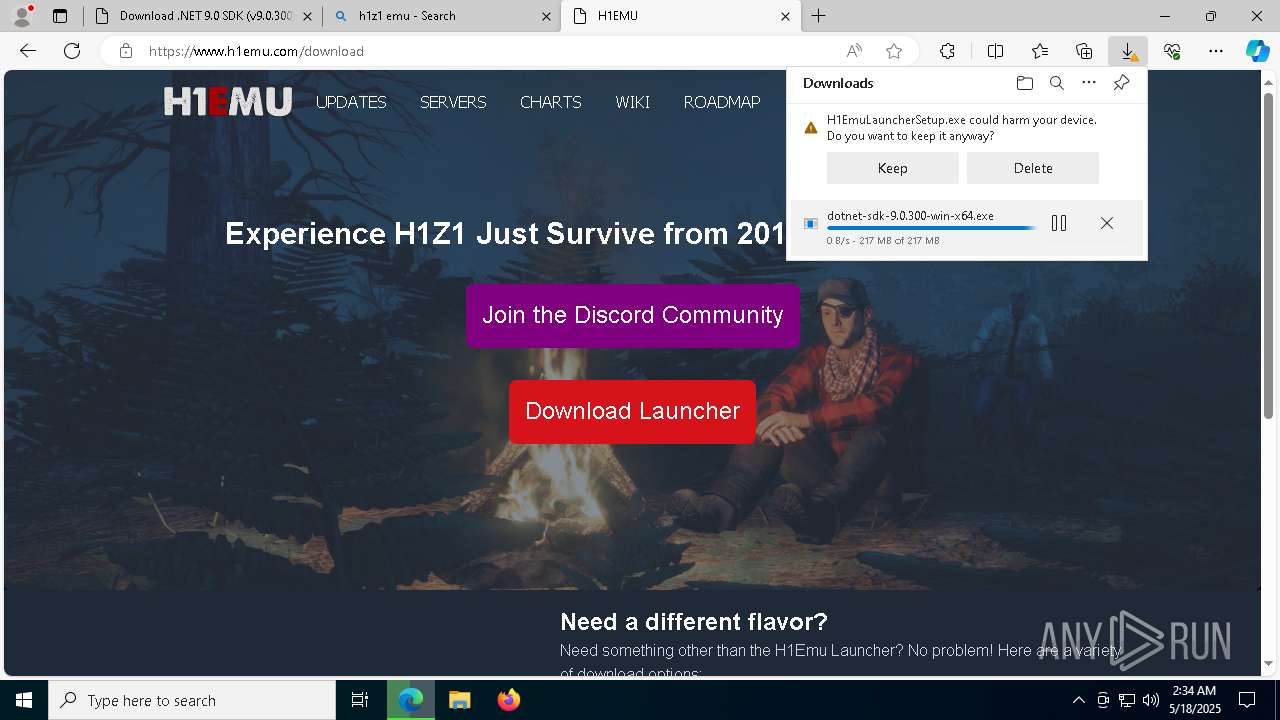
Task: Search downloads magnifier icon
Action: click(x=1057, y=83)
